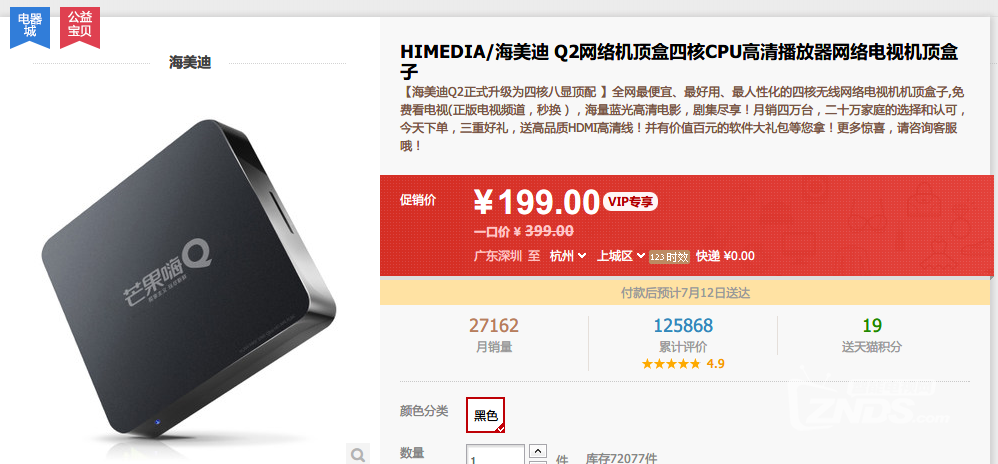Increase quantity with the up arrow
Screen dimensions: 998x464
(x=538, y=451)
